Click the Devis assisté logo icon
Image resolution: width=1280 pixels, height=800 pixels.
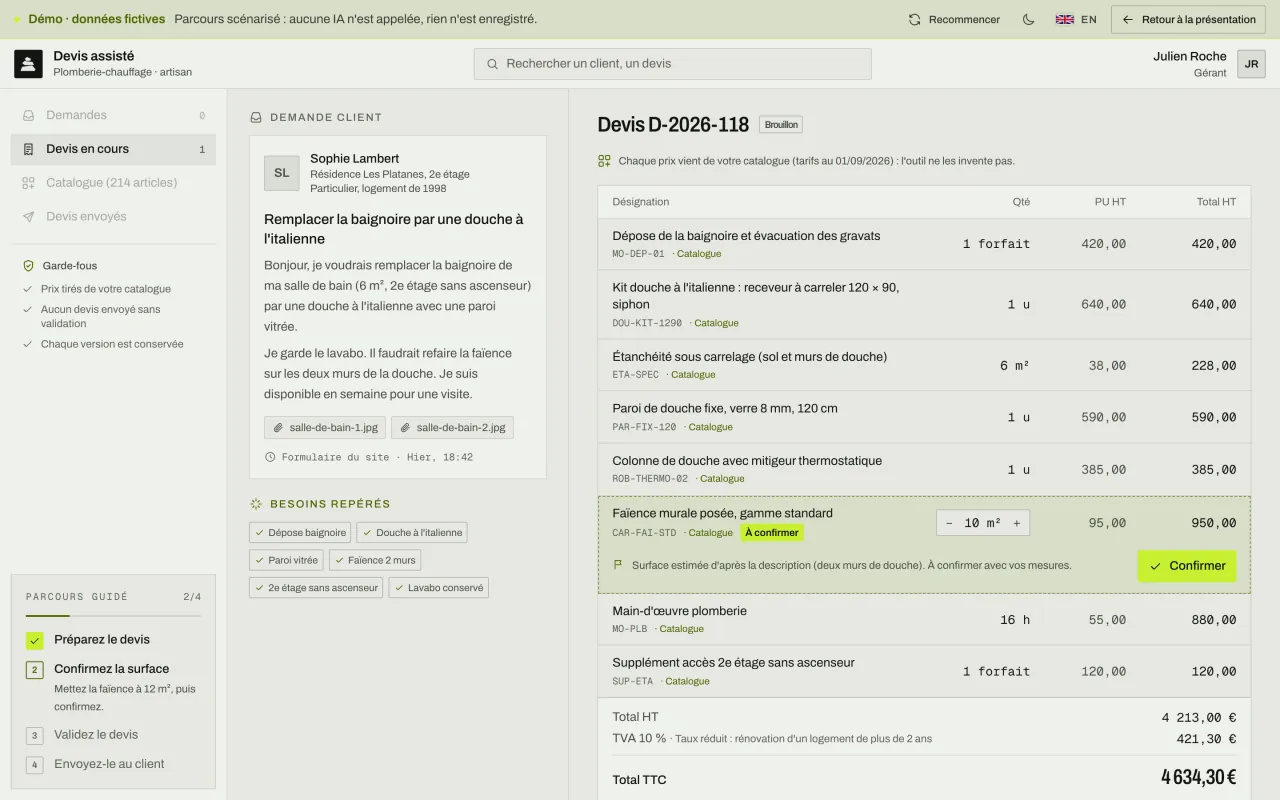click(x=28, y=64)
